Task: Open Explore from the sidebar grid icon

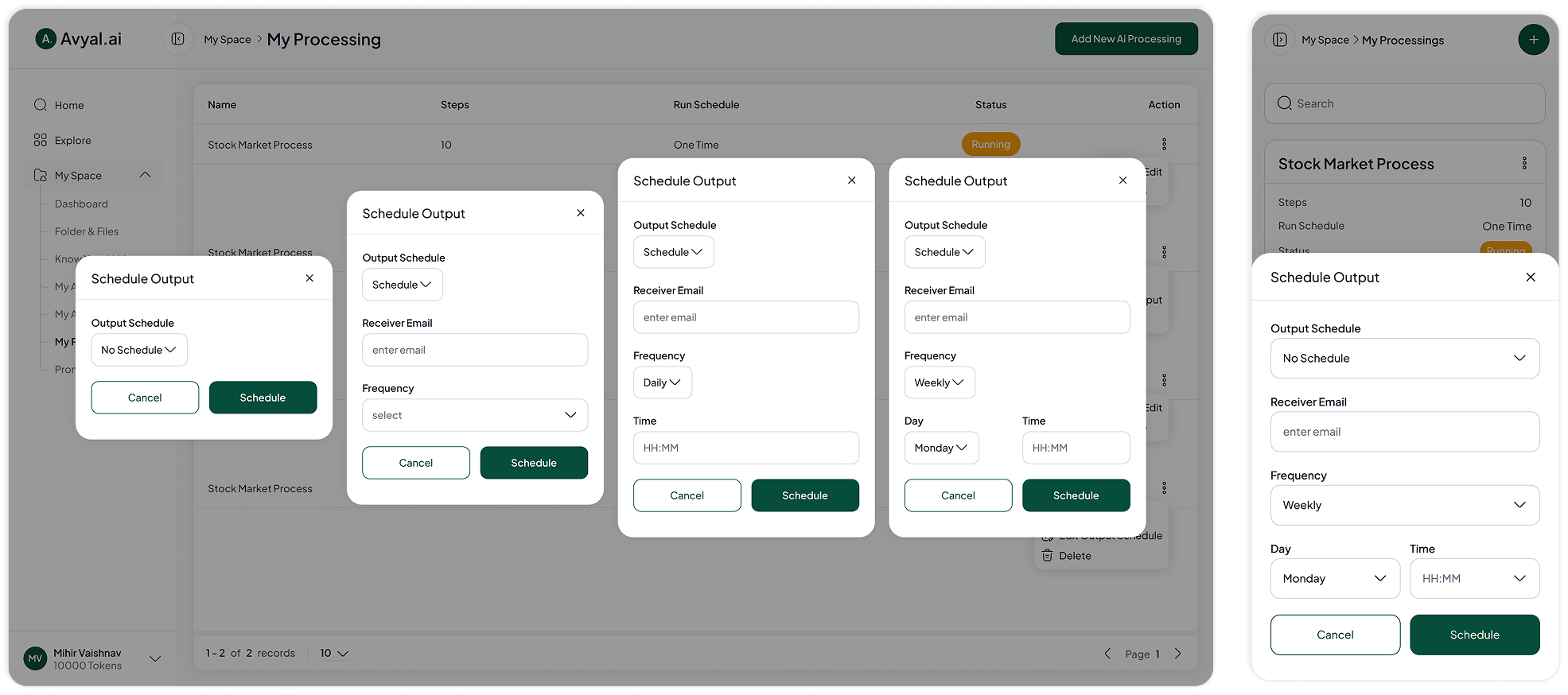Action: [x=41, y=140]
